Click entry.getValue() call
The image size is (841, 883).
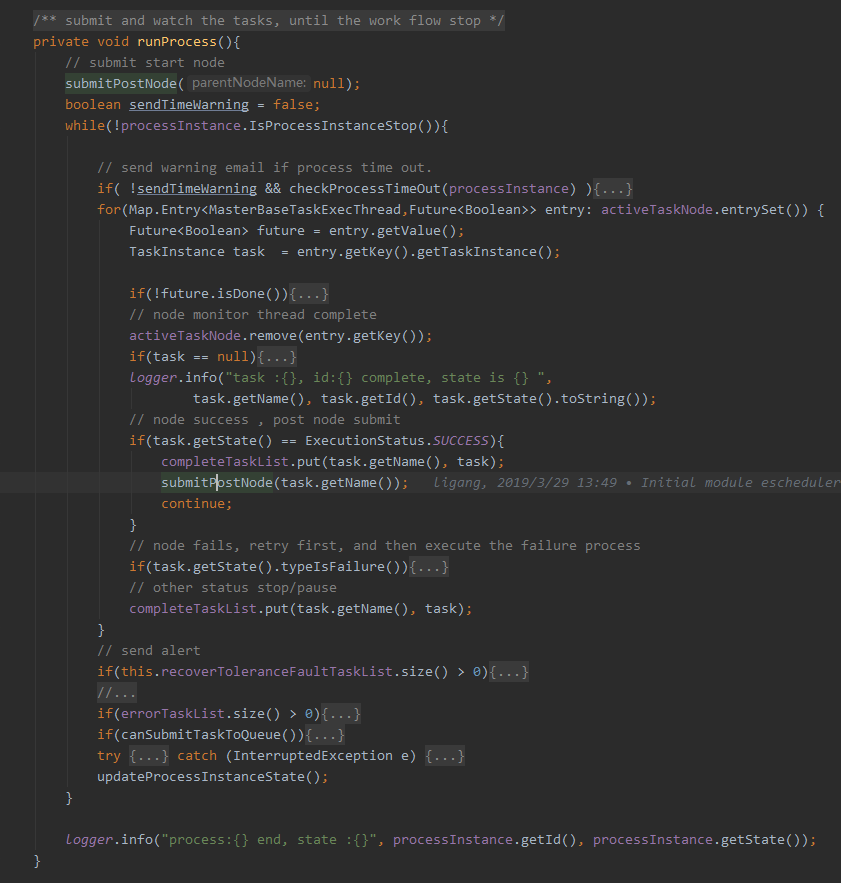pos(393,231)
